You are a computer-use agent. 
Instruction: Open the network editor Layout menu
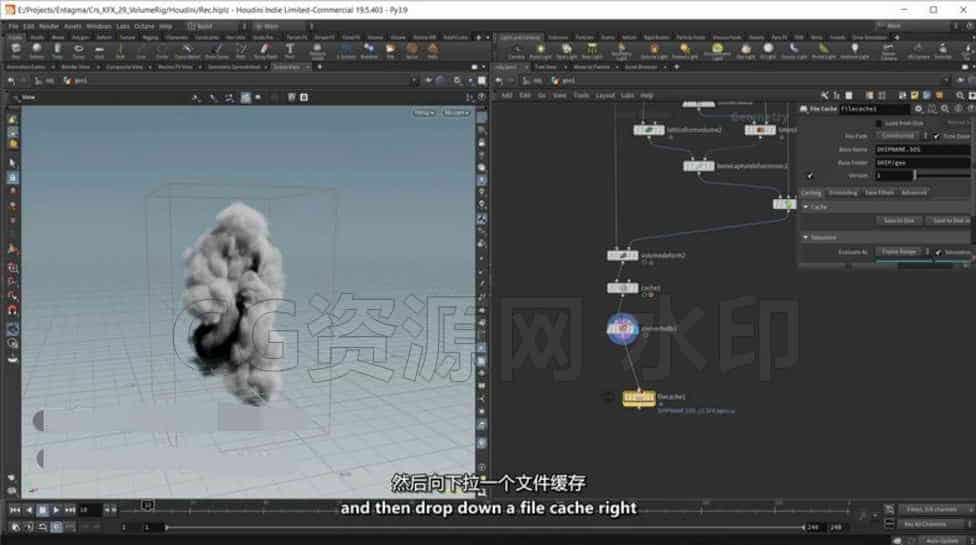tap(604, 95)
